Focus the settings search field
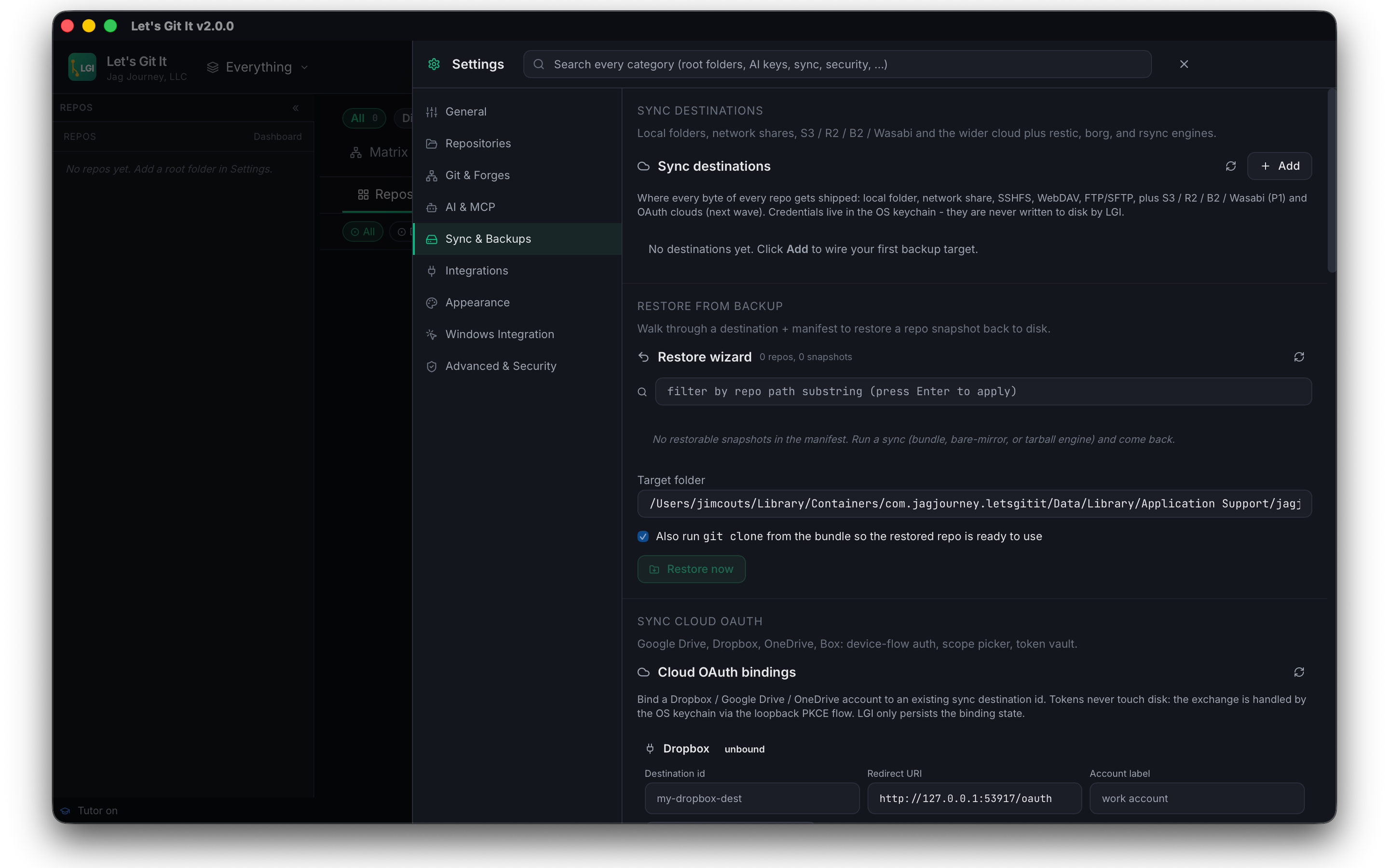 coord(837,64)
